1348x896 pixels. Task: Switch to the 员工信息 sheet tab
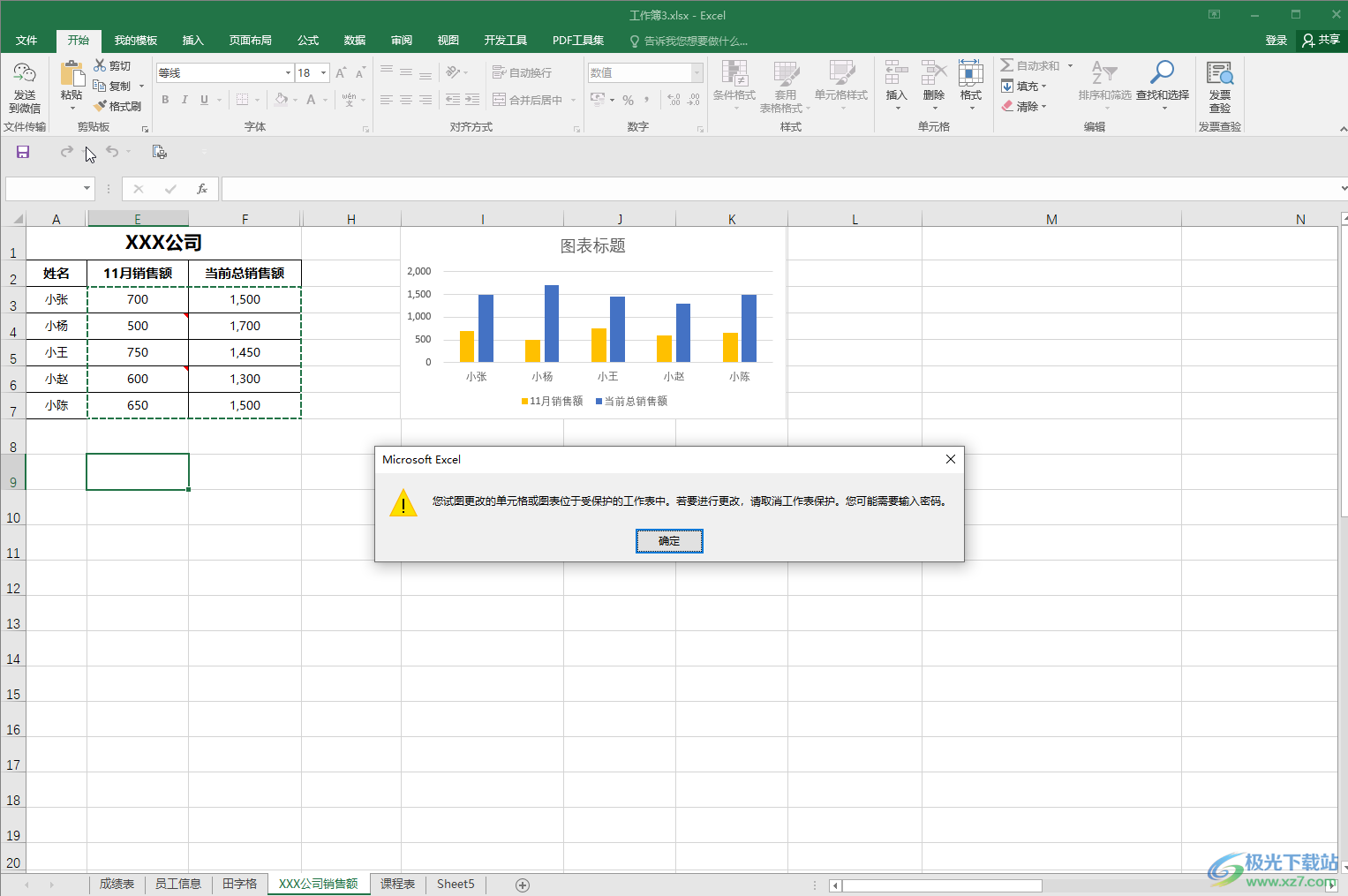point(177,884)
